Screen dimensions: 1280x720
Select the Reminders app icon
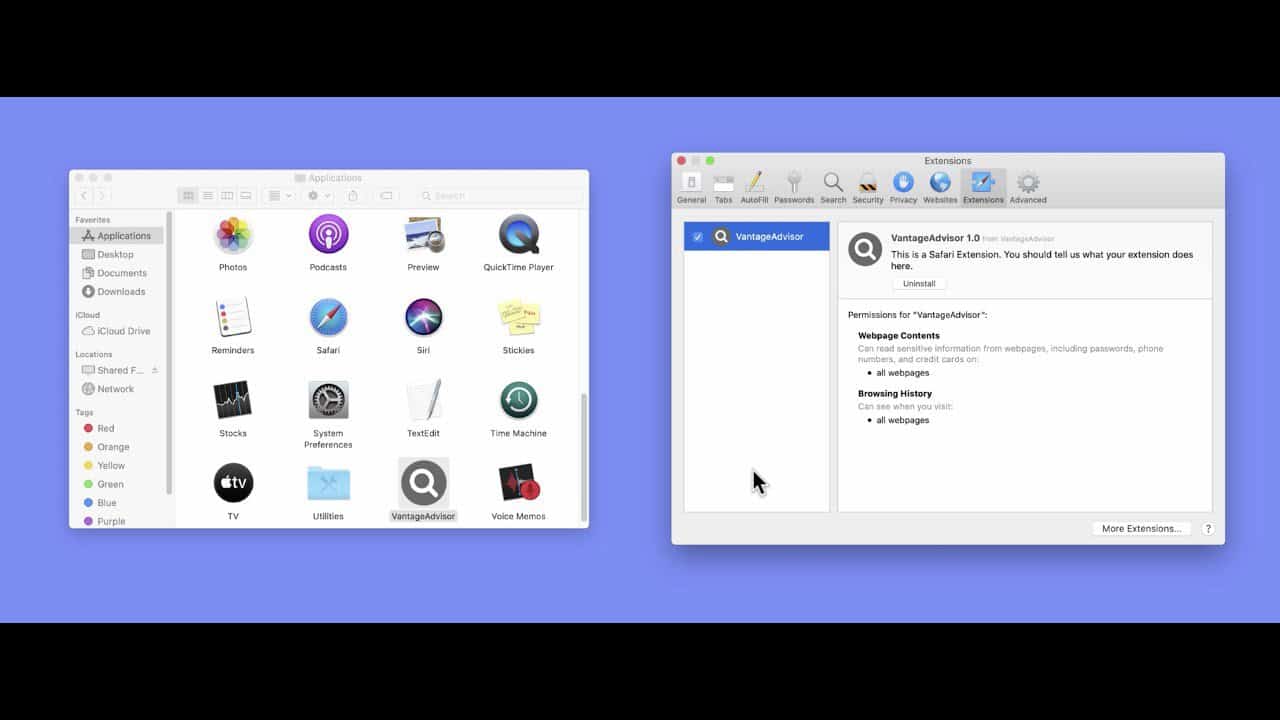coord(233,318)
